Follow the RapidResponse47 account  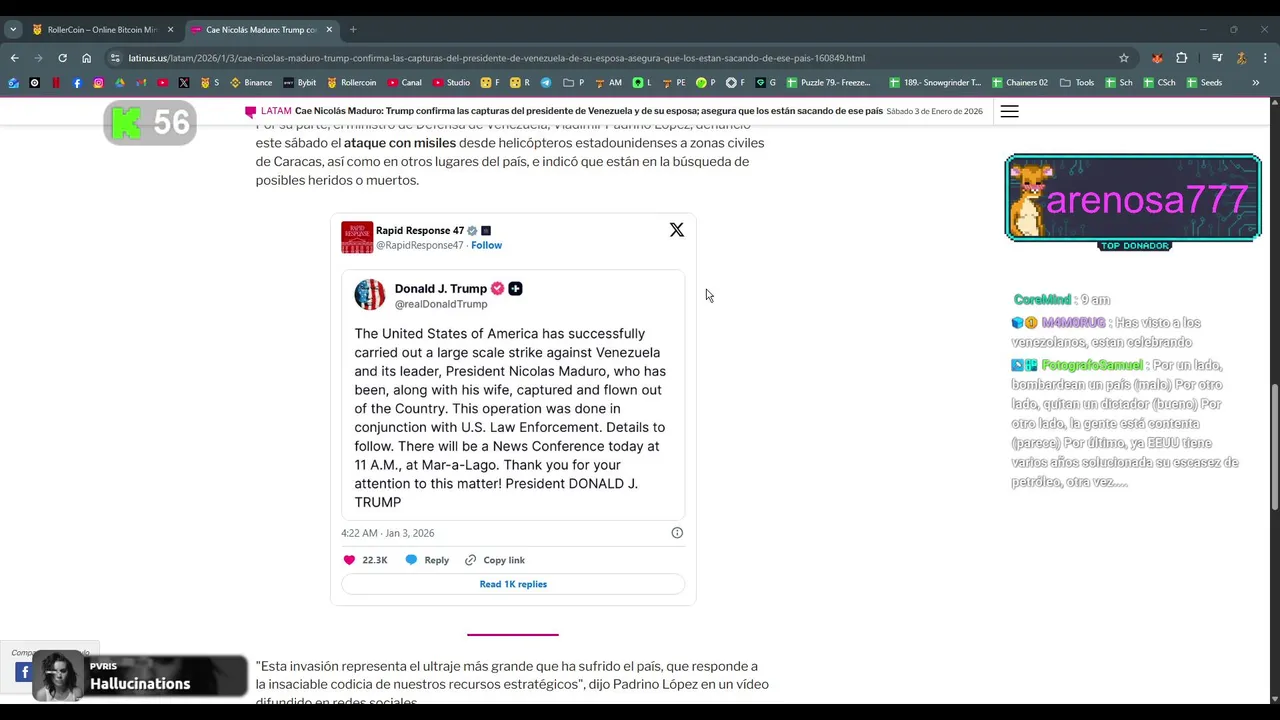[x=487, y=245]
